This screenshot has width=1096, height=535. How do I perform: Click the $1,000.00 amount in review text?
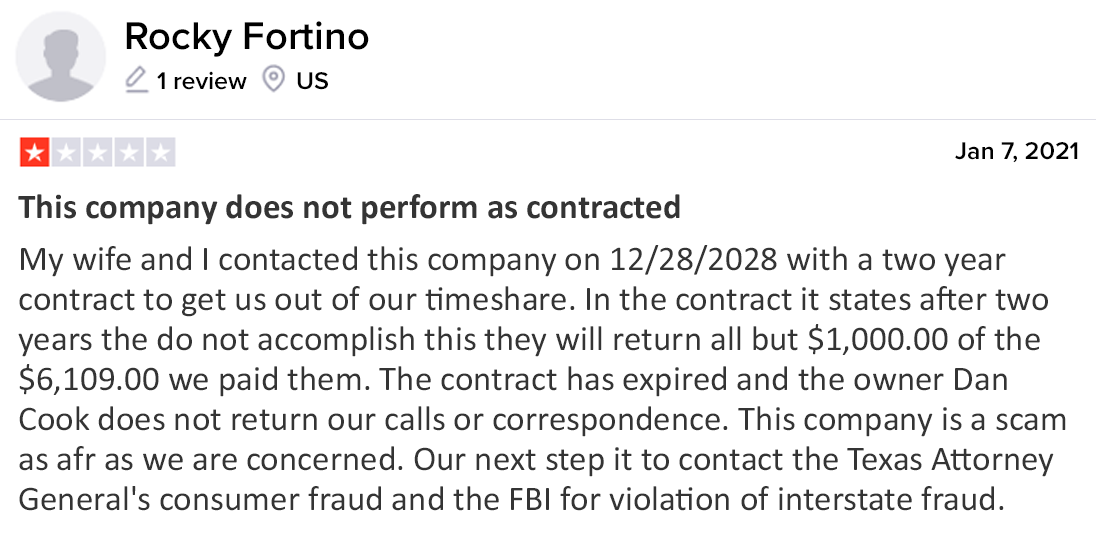pyautogui.click(x=878, y=340)
